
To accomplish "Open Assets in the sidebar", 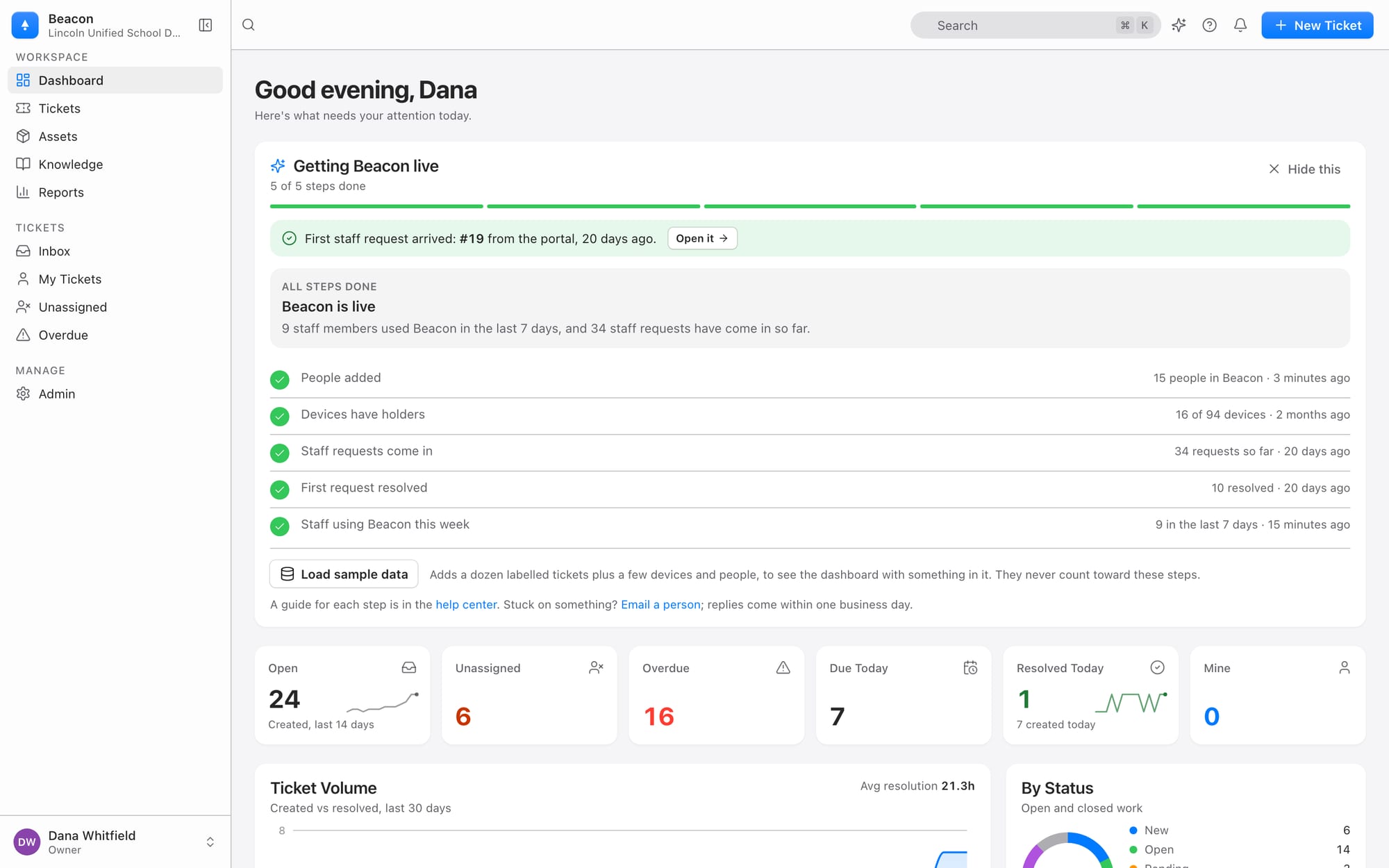I will tap(115, 136).
